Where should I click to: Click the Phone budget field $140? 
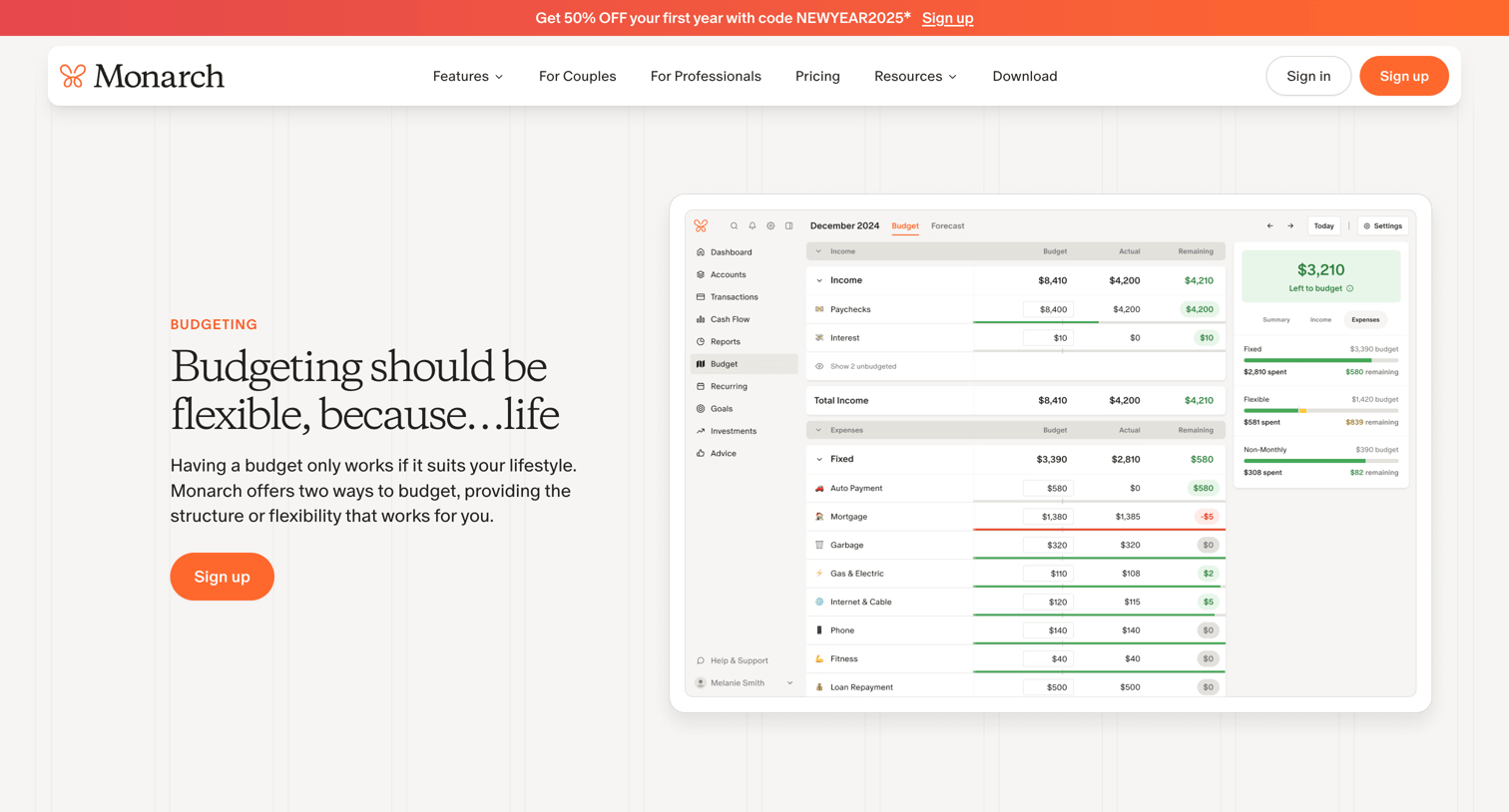[1048, 630]
